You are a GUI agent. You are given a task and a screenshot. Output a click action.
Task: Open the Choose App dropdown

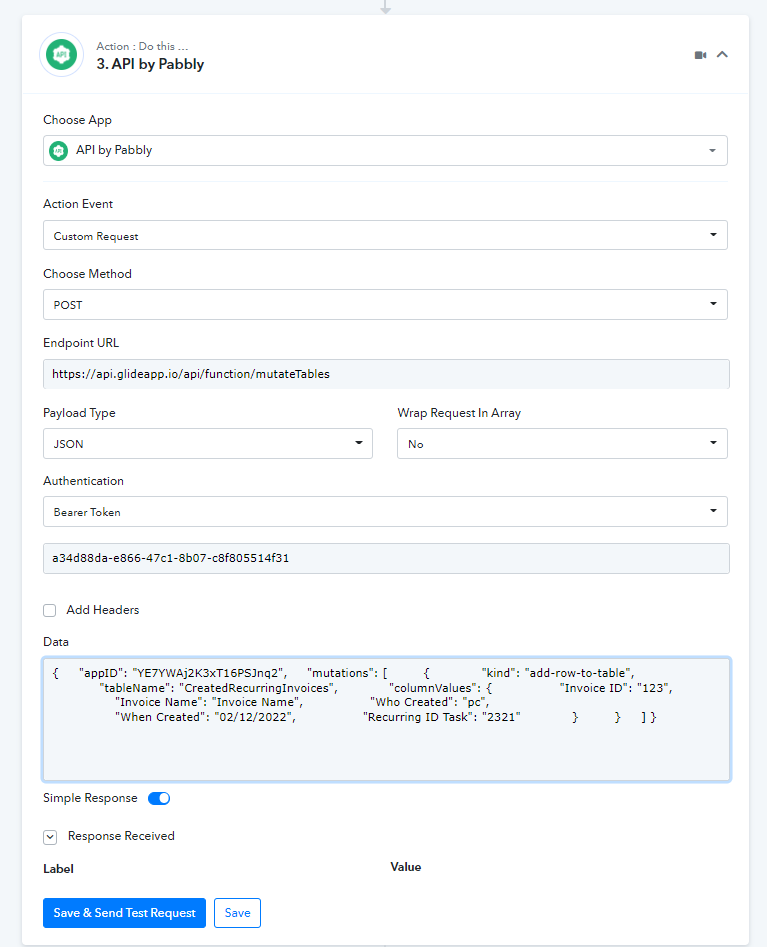[385, 150]
